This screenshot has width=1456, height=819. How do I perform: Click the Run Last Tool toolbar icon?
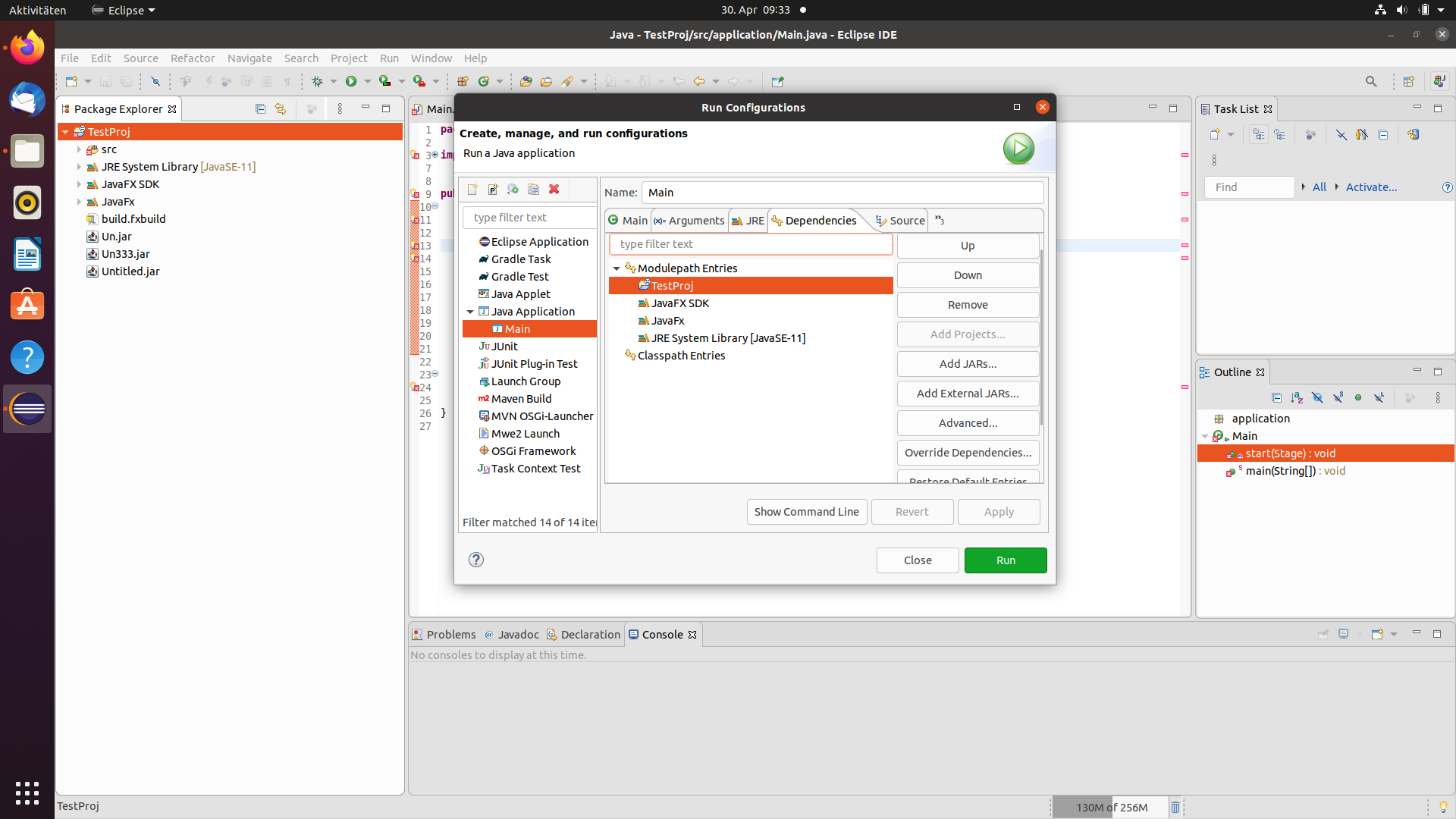419,81
